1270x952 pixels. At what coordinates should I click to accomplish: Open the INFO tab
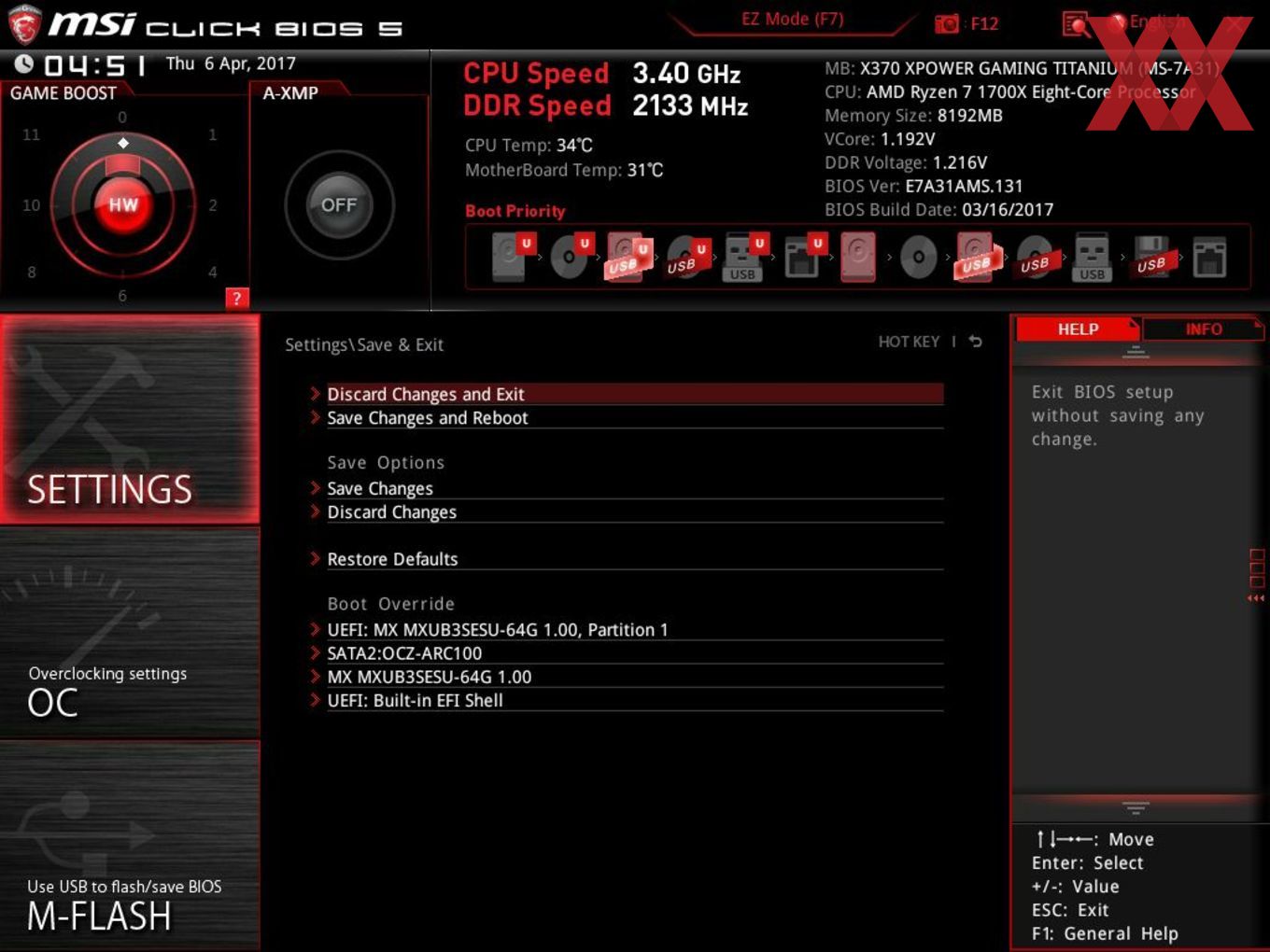(x=1203, y=329)
